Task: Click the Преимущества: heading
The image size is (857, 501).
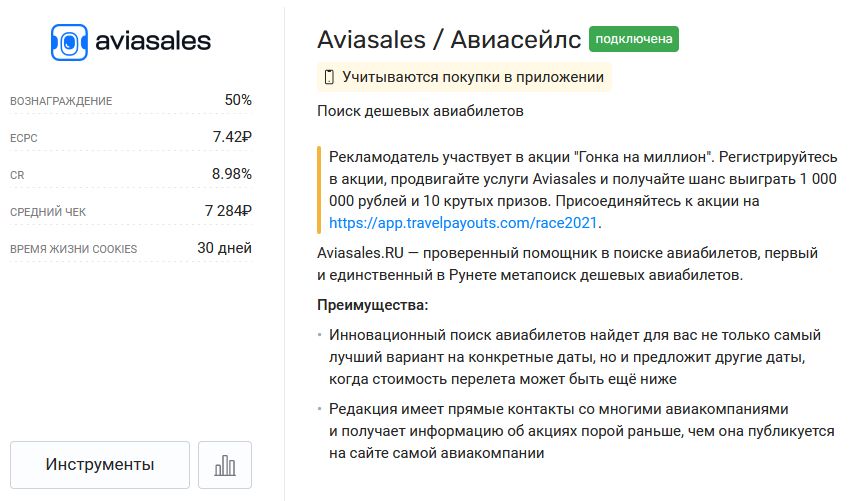Action: 372,305
